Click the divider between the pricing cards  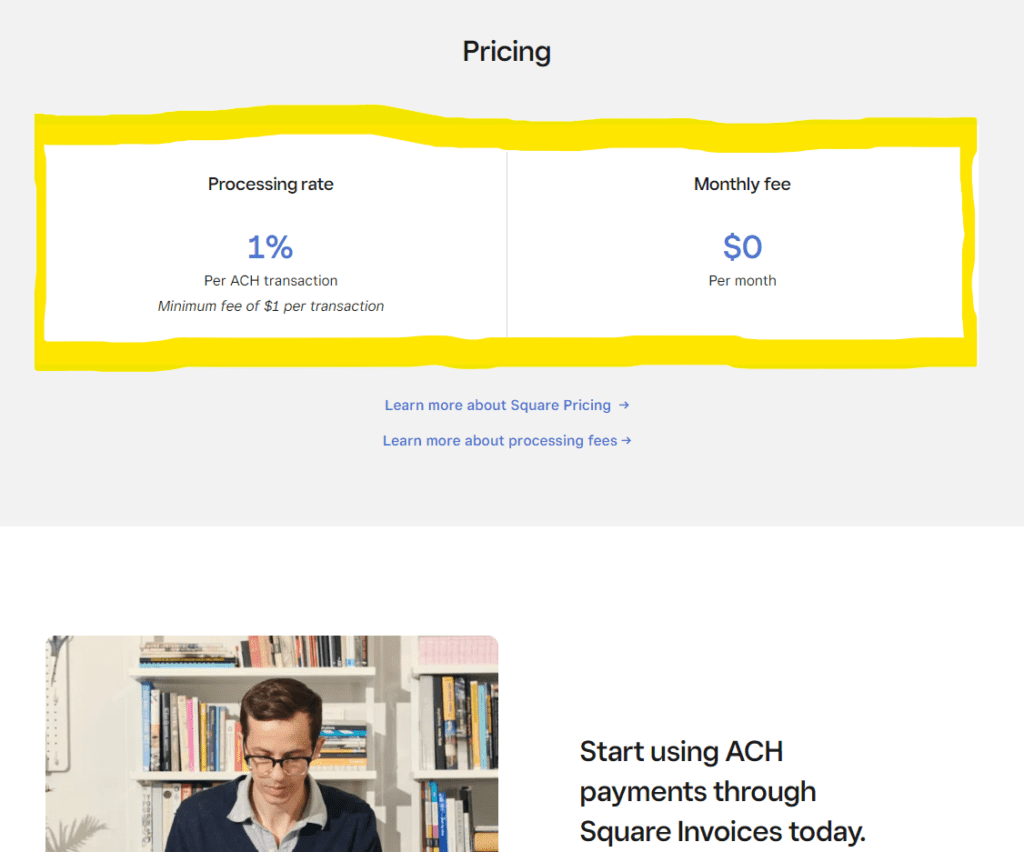pos(507,245)
